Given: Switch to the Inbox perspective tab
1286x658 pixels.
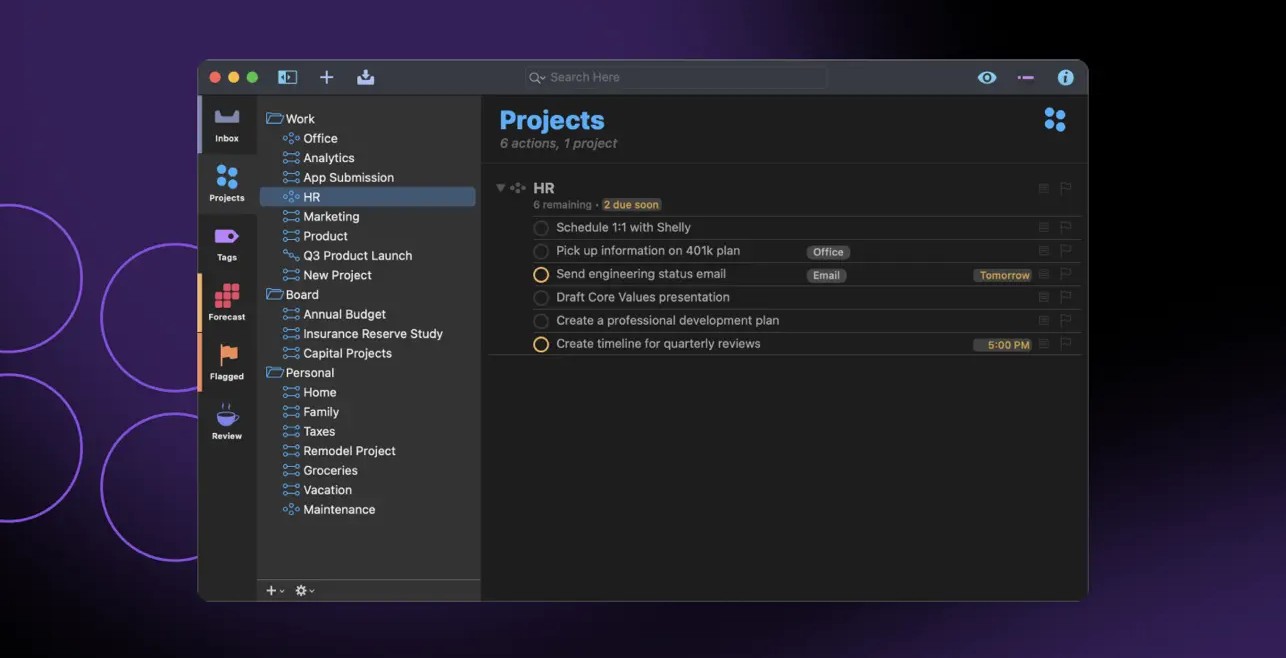Looking at the screenshot, I should (227, 125).
